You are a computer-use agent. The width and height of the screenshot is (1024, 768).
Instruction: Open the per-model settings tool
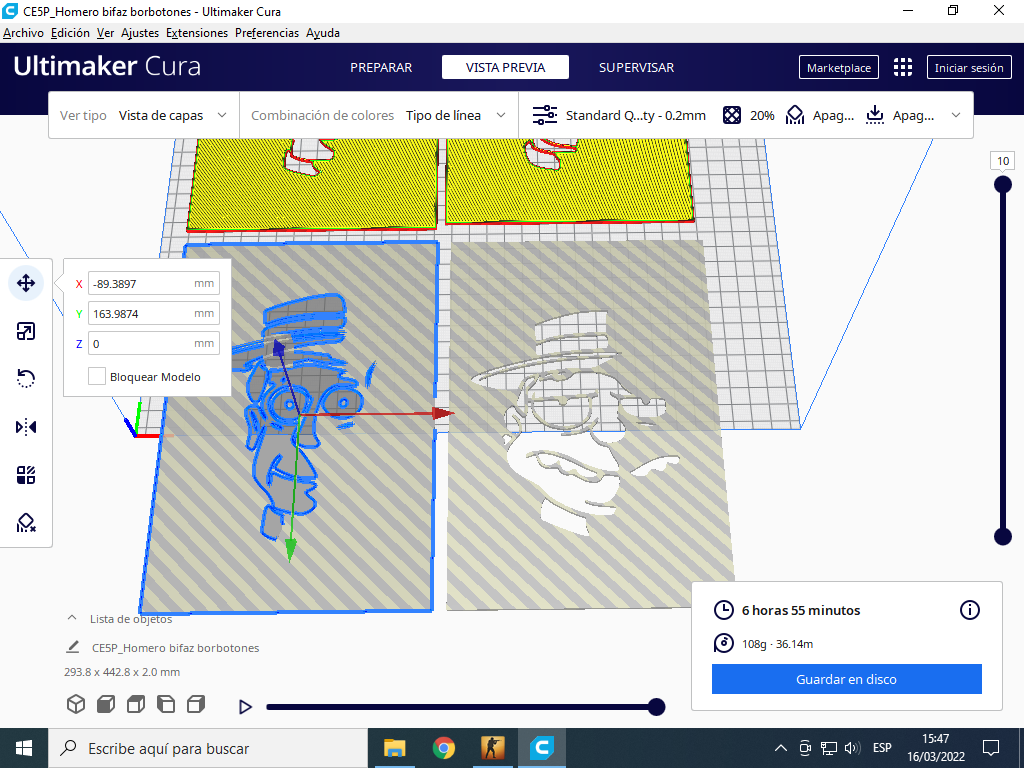pos(26,474)
